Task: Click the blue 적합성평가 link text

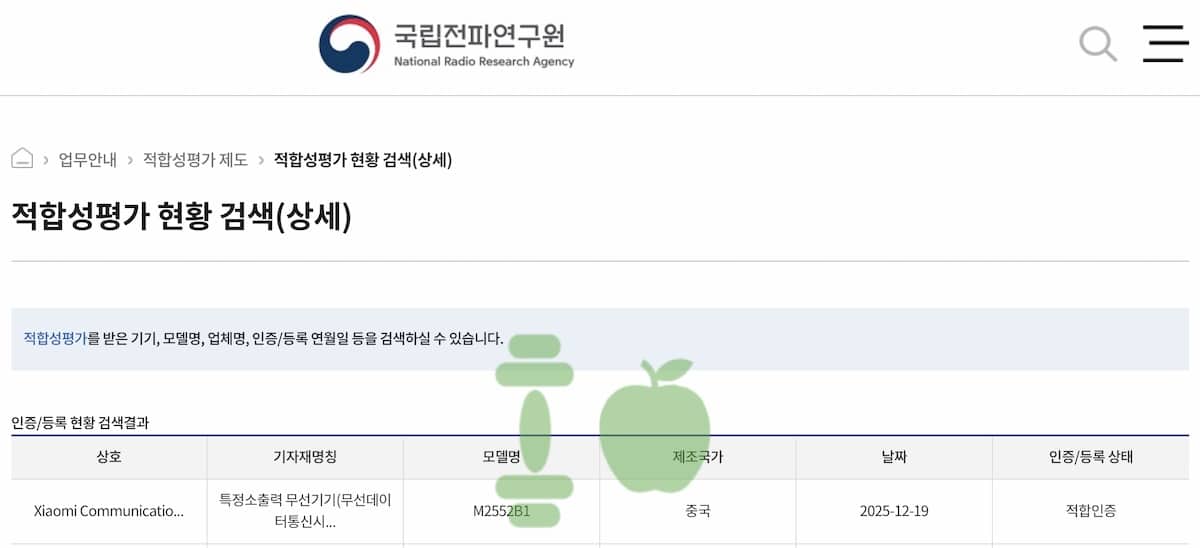Action: point(55,338)
